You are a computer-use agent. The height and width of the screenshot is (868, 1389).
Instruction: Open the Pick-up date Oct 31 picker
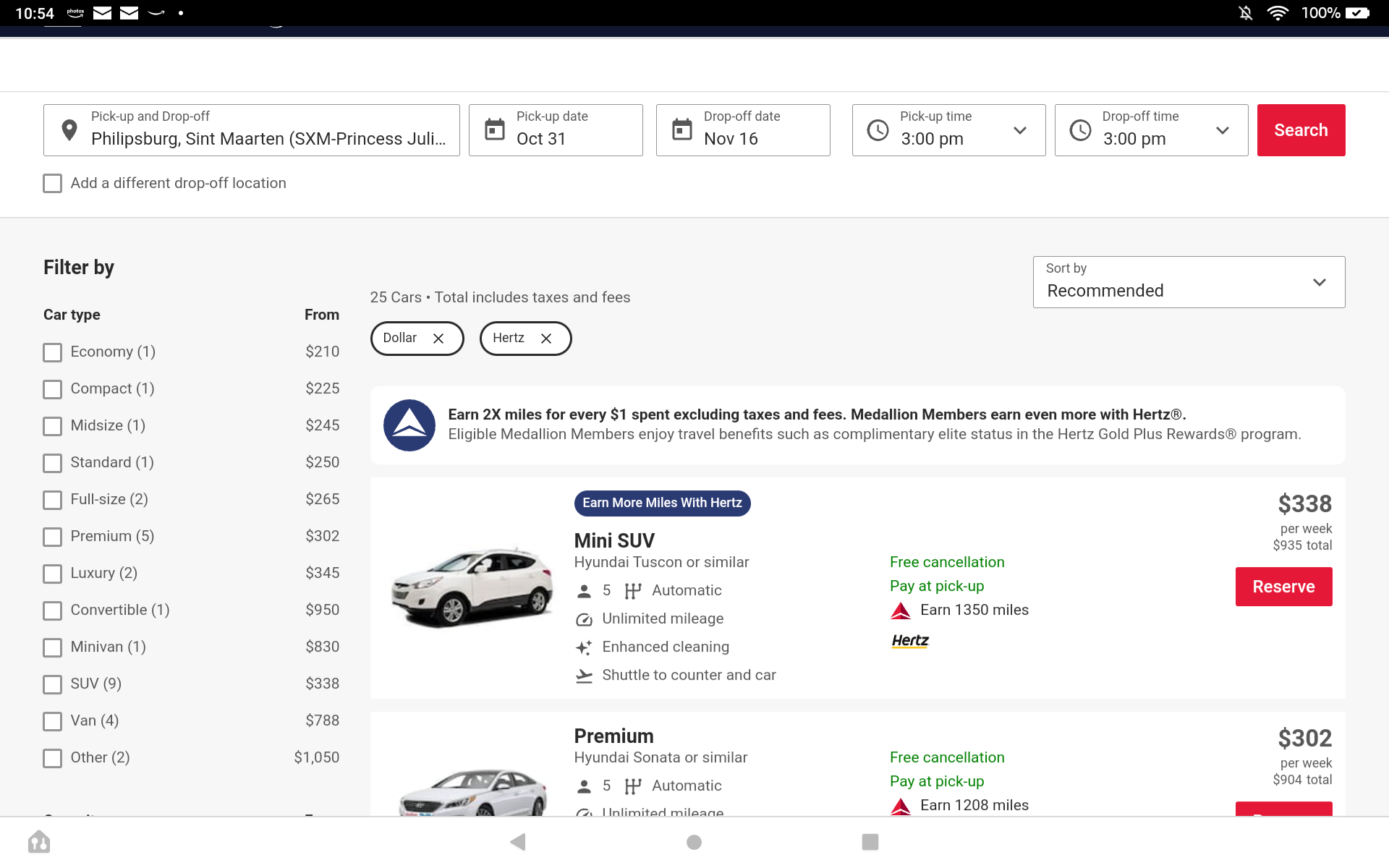point(556,130)
